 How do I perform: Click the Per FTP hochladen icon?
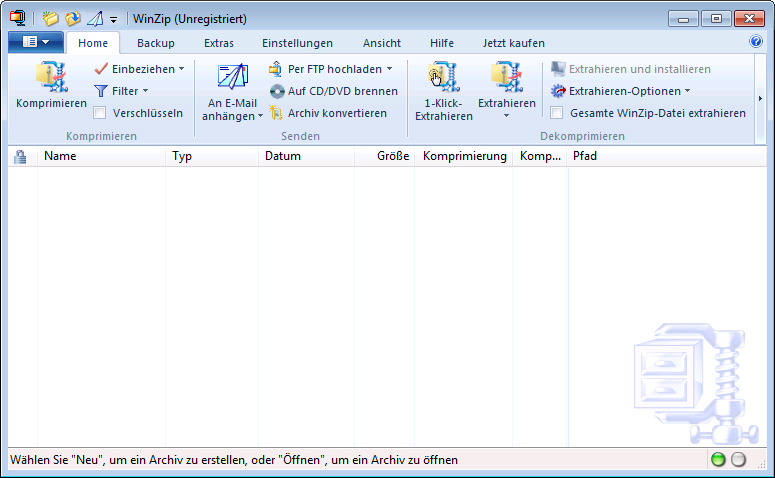coord(275,69)
